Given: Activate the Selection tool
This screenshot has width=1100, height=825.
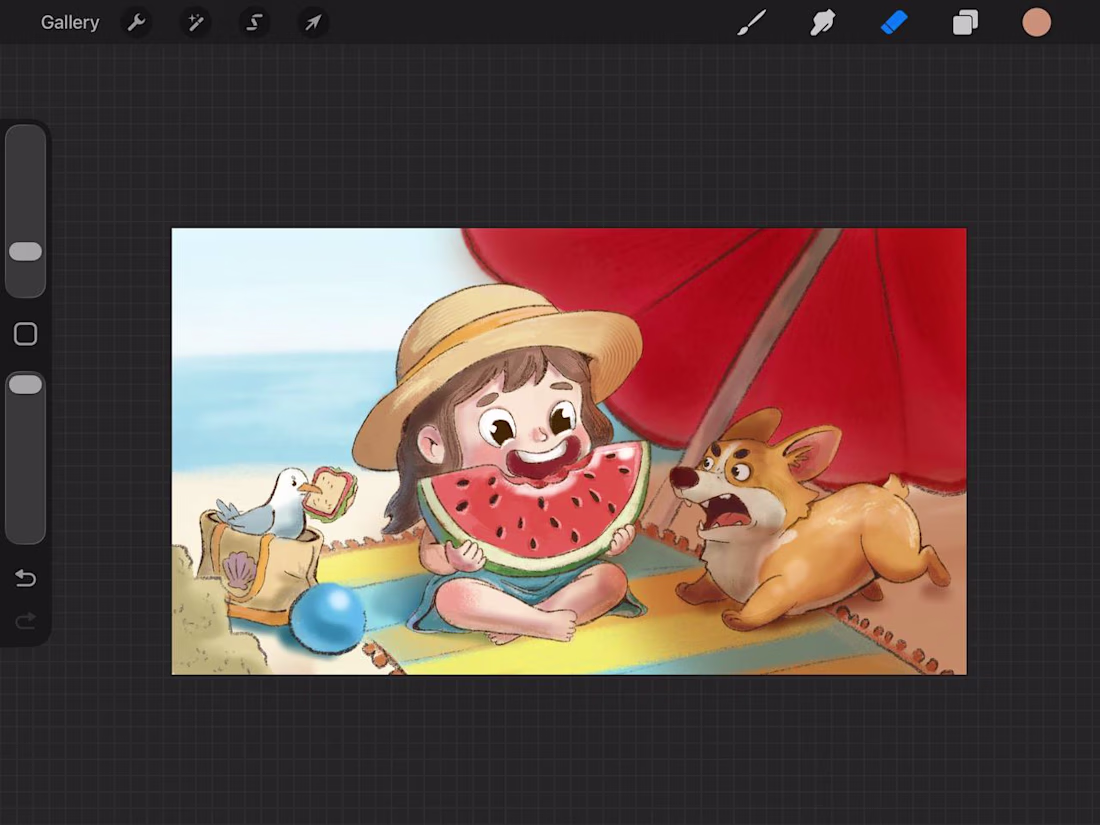Looking at the screenshot, I should click(x=254, y=22).
